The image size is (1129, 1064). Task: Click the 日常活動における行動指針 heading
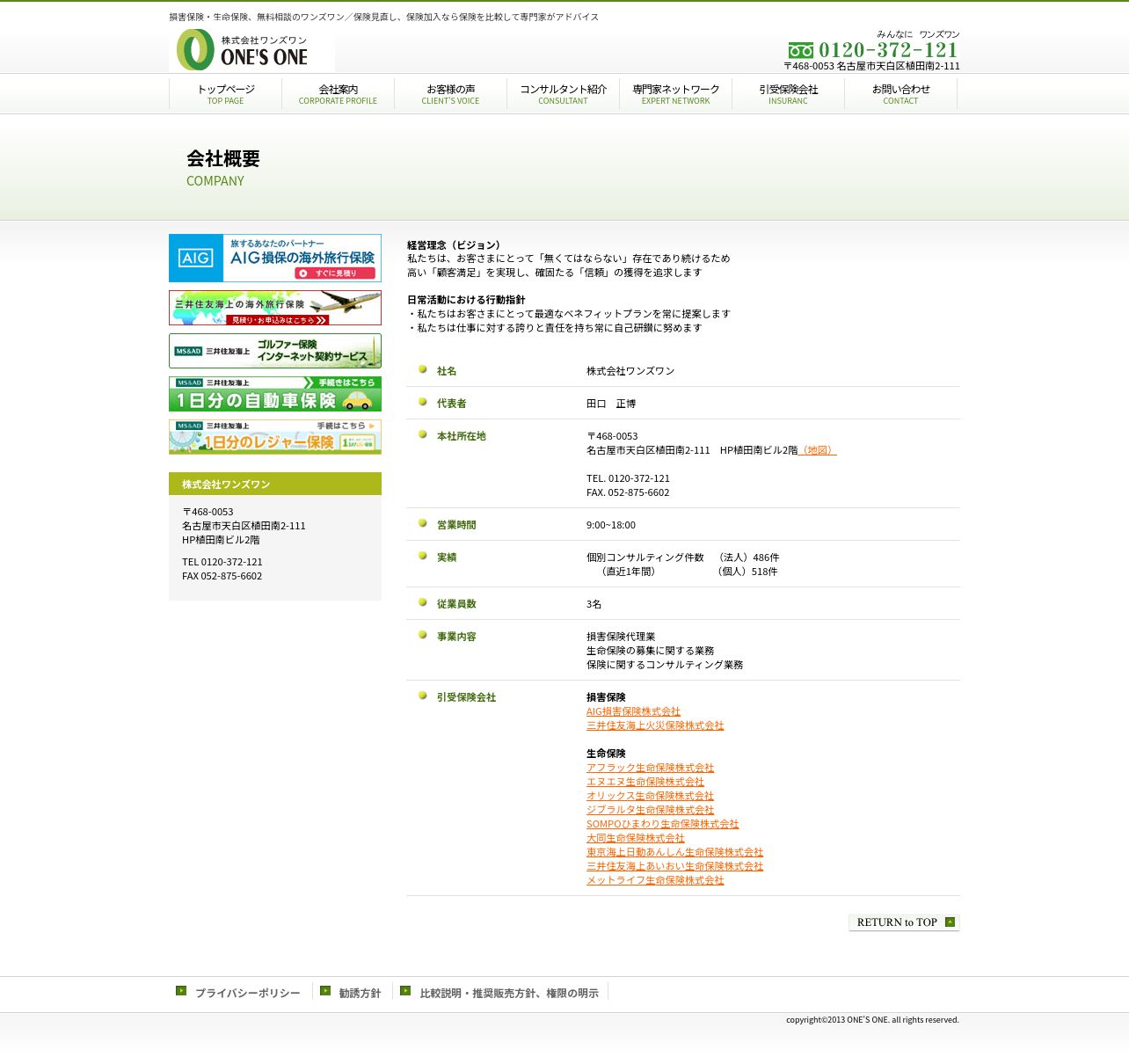pyautogui.click(x=466, y=300)
